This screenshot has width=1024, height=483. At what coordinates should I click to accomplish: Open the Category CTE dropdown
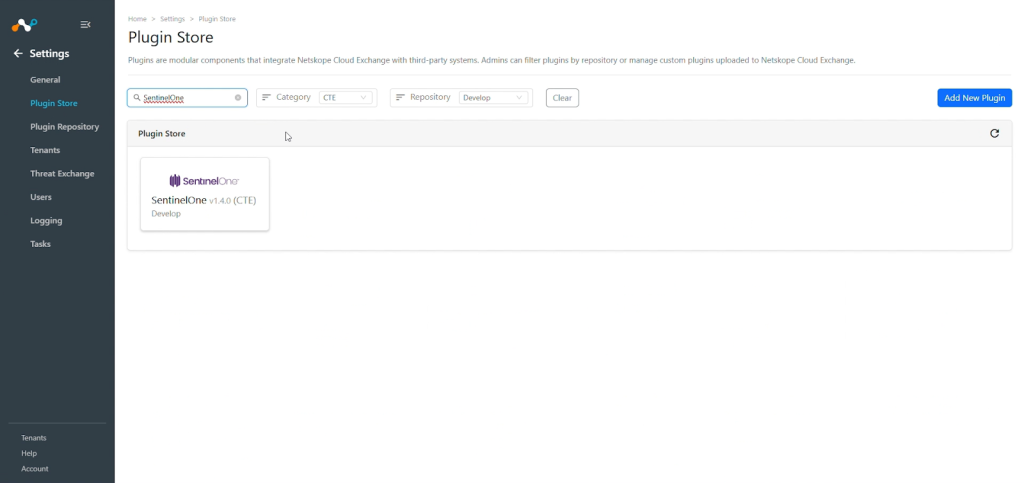pyautogui.click(x=346, y=97)
